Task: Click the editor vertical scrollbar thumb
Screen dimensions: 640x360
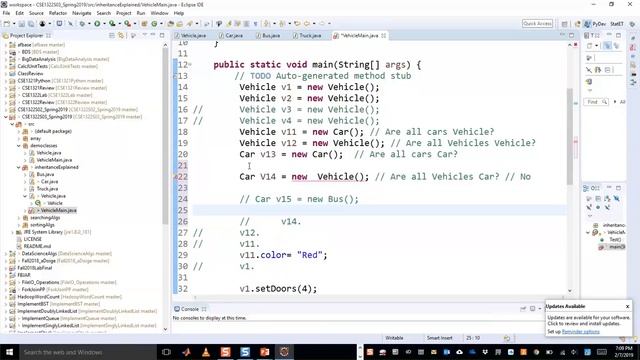Action: 570,137
